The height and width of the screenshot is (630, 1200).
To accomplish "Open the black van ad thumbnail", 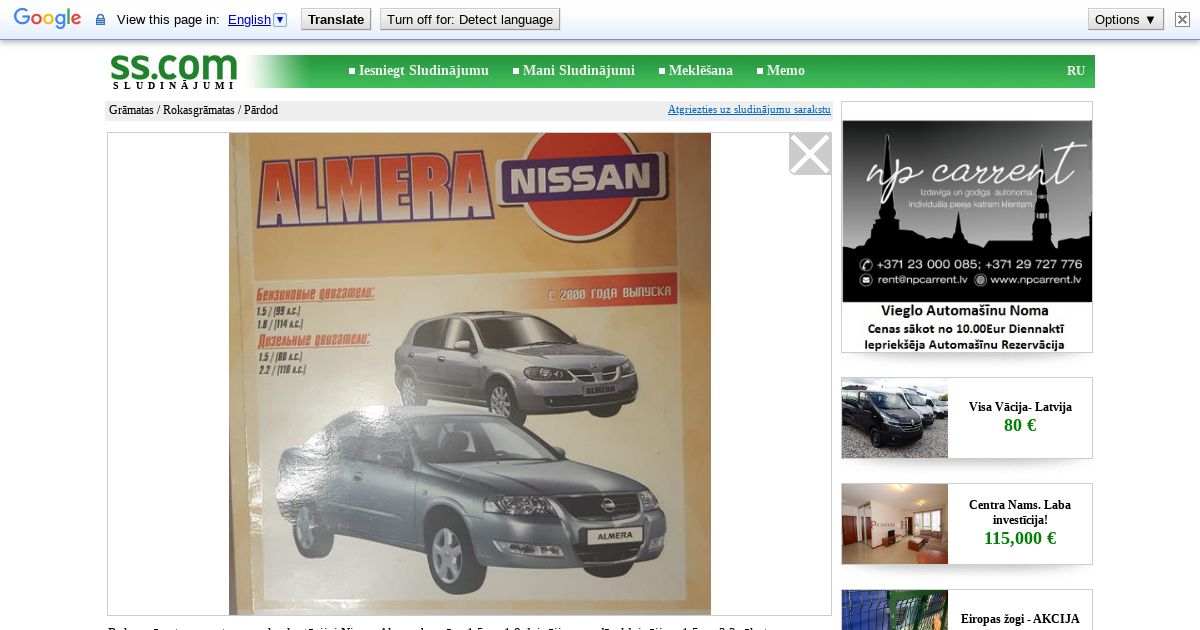I will 895,418.
